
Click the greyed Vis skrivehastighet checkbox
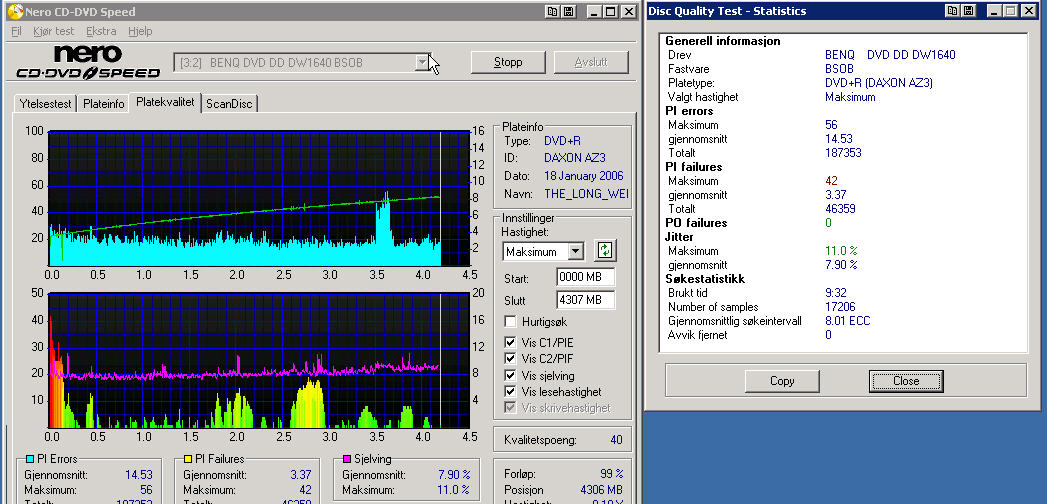click(x=510, y=407)
